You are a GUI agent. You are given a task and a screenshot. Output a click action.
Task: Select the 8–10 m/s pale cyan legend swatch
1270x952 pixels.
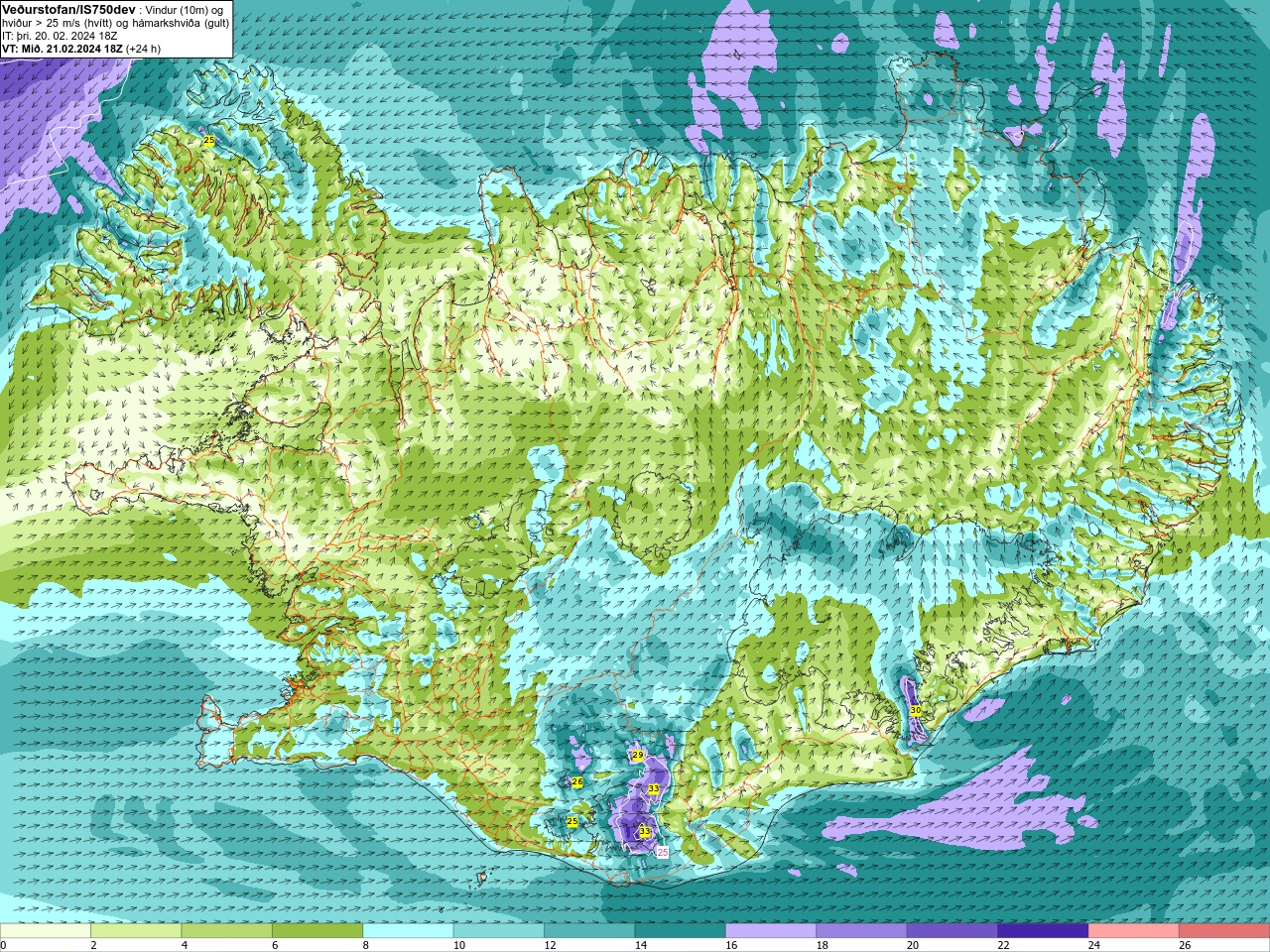pos(408,931)
